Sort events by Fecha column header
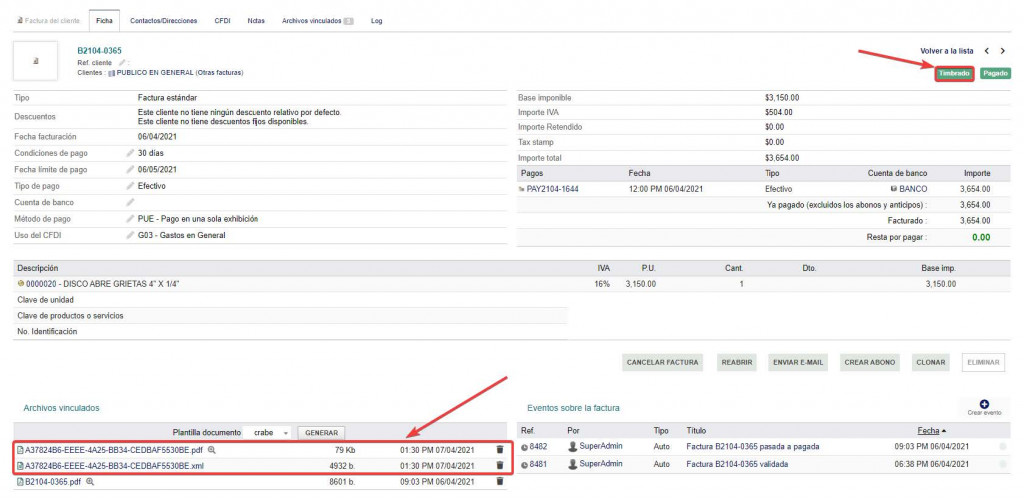This screenshot has height=501, width=1024. coord(931,430)
